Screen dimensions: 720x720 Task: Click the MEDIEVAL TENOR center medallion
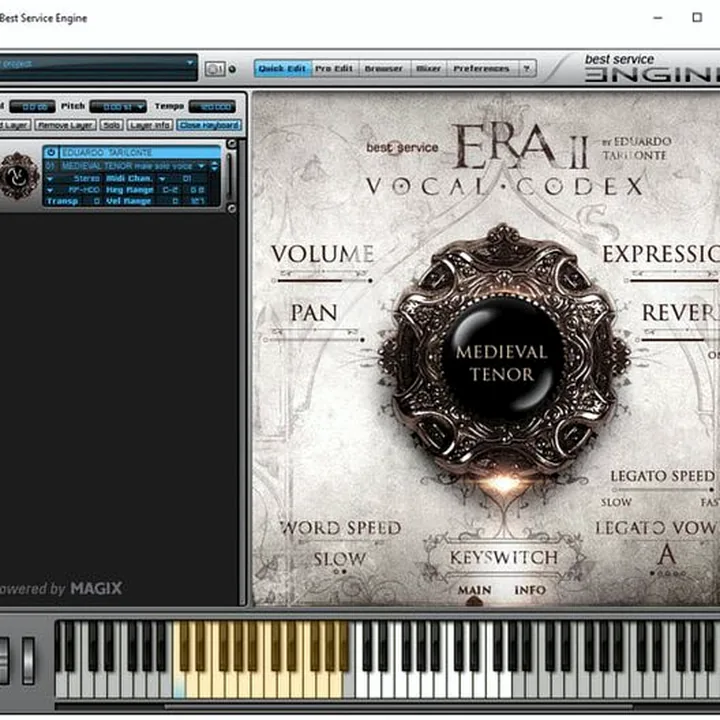tap(503, 359)
